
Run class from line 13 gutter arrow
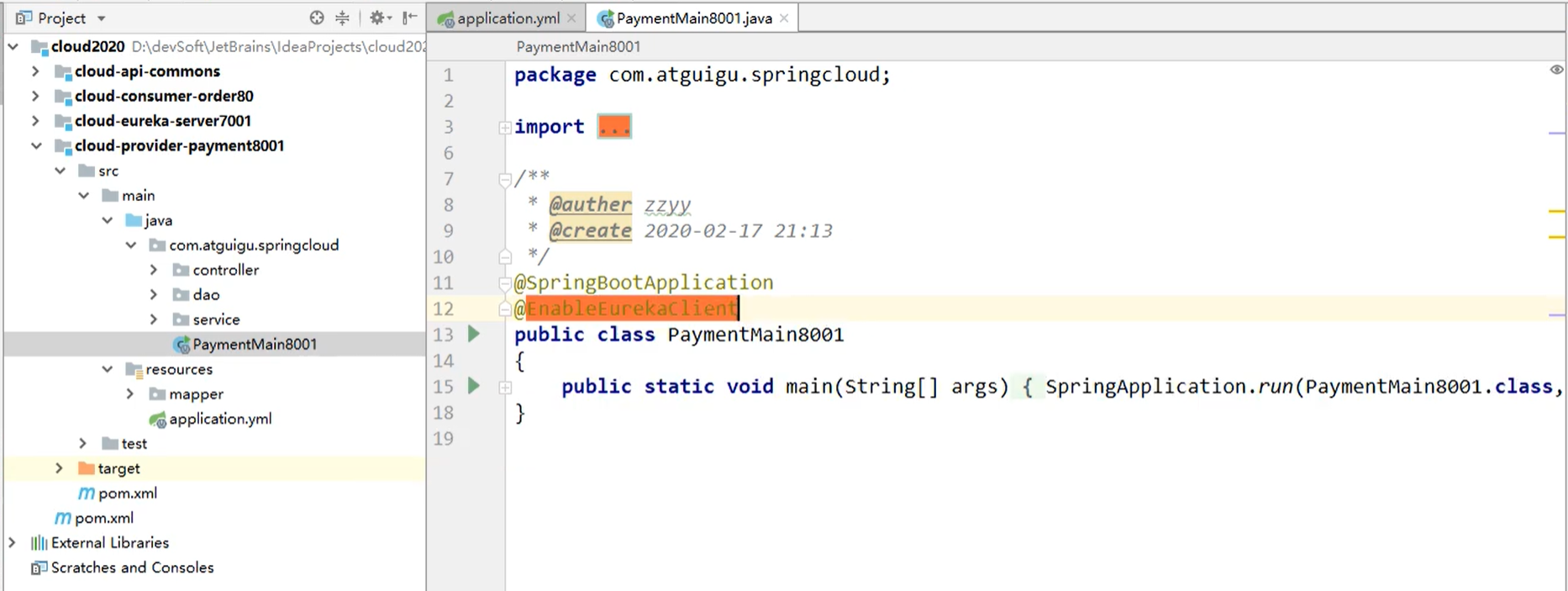[x=474, y=334]
